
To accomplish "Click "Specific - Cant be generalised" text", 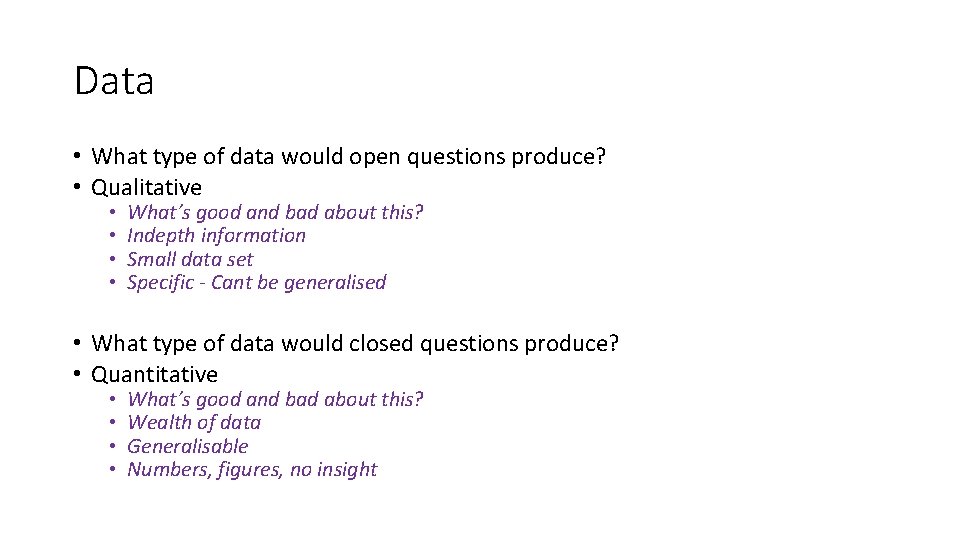I will pos(256,282).
